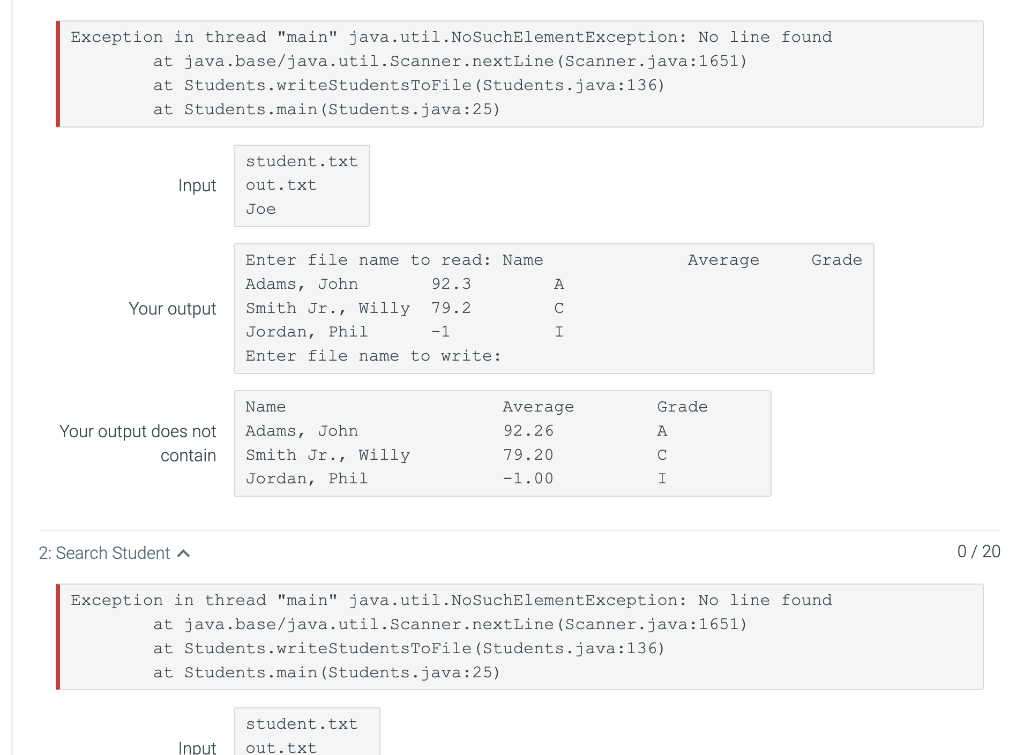Click the Enter file name to write prompt
The height and width of the screenshot is (755, 1024).
pos(370,356)
